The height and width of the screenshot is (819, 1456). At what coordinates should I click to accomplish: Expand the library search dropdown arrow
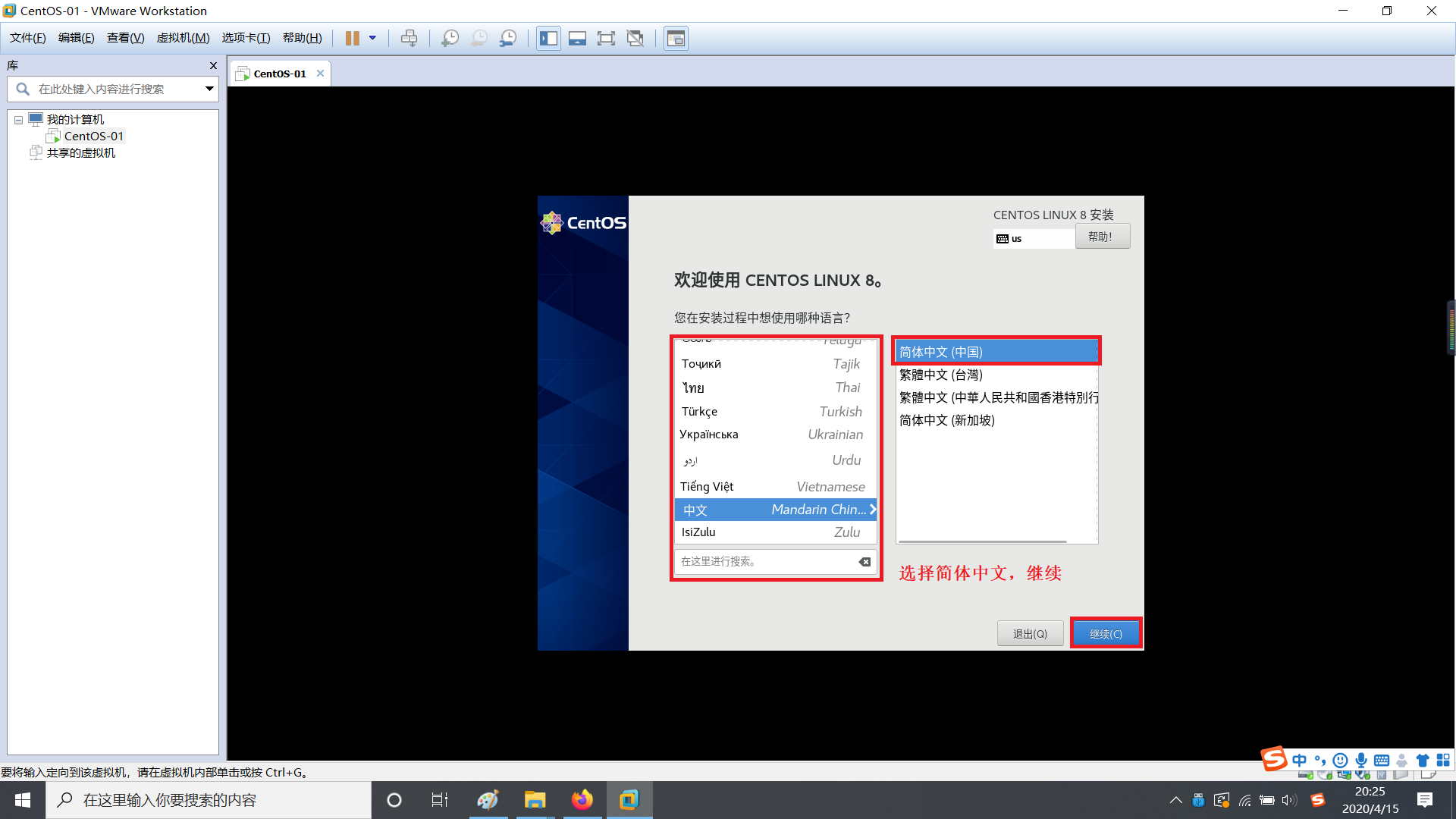[x=209, y=89]
